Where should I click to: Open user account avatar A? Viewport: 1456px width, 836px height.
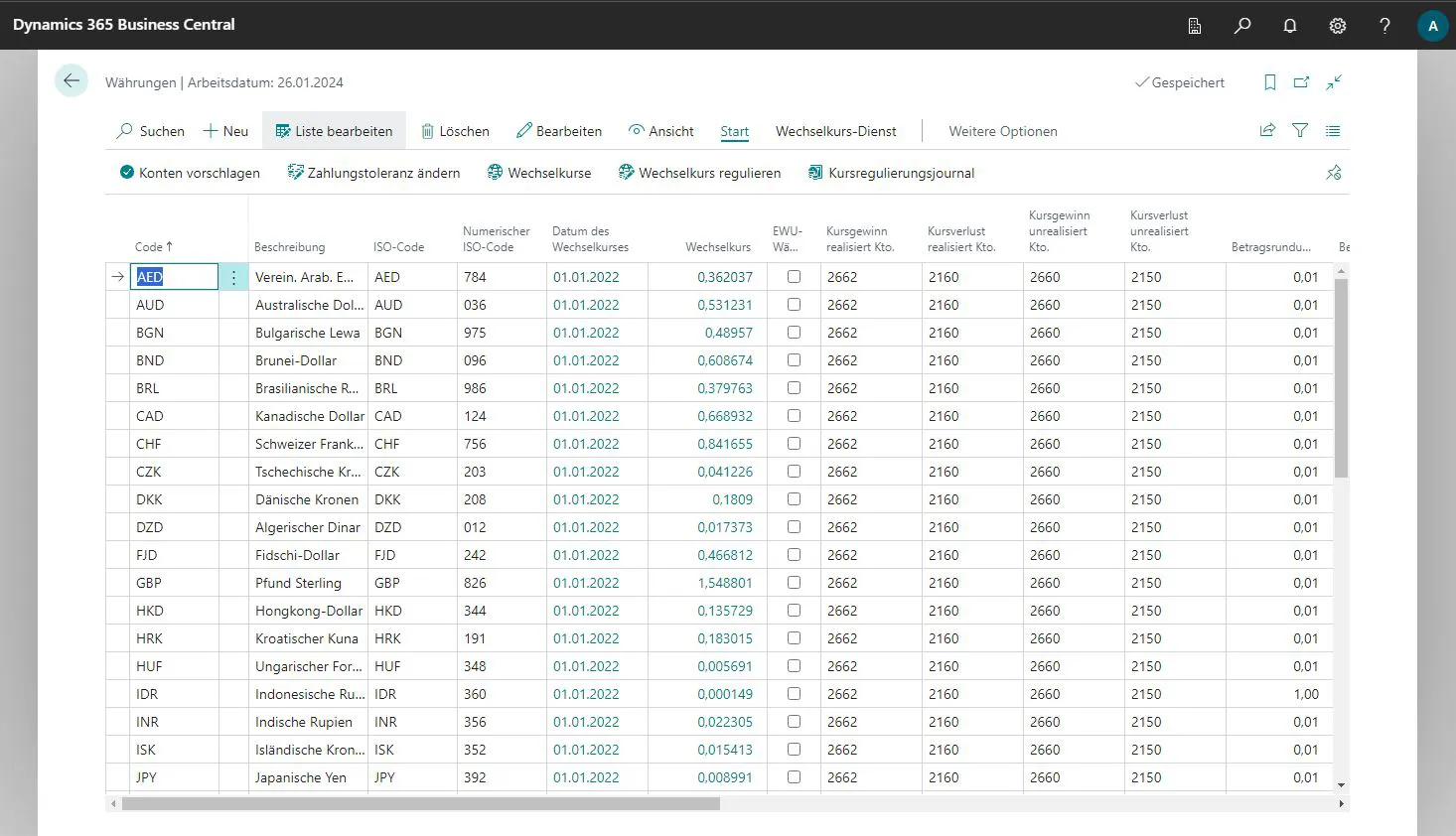click(x=1432, y=26)
